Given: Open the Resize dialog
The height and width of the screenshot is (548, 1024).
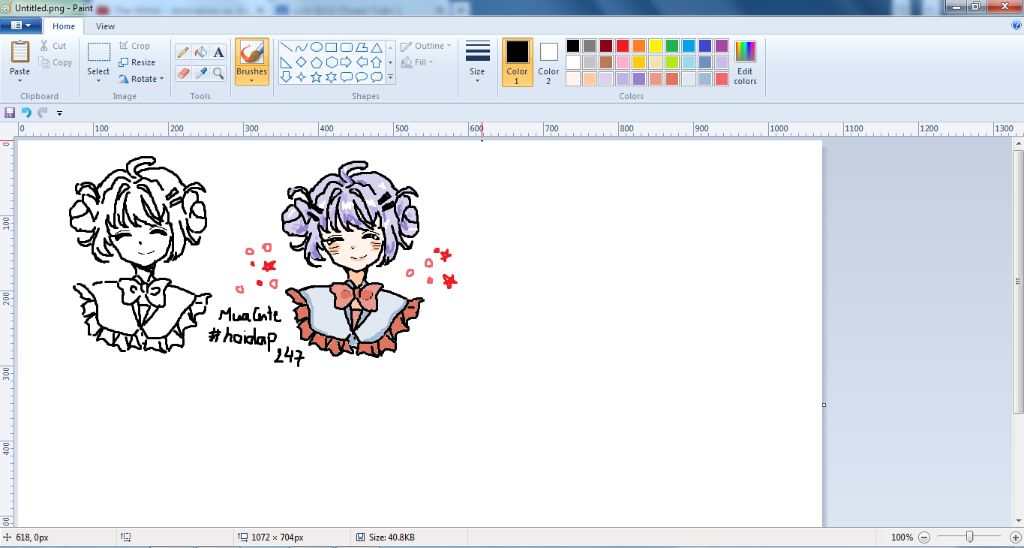Looking at the screenshot, I should 137,63.
